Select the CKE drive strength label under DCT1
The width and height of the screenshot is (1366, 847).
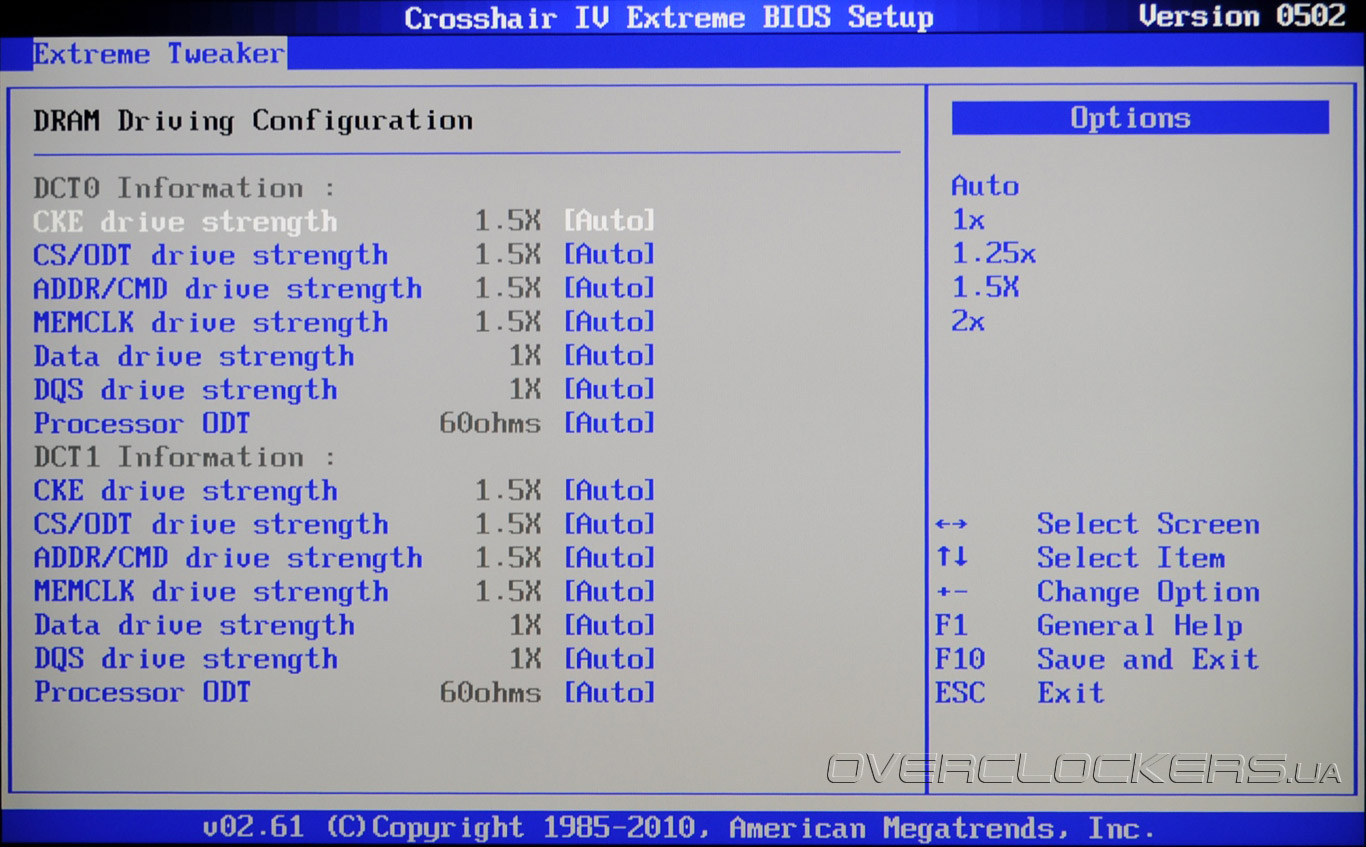(x=185, y=491)
